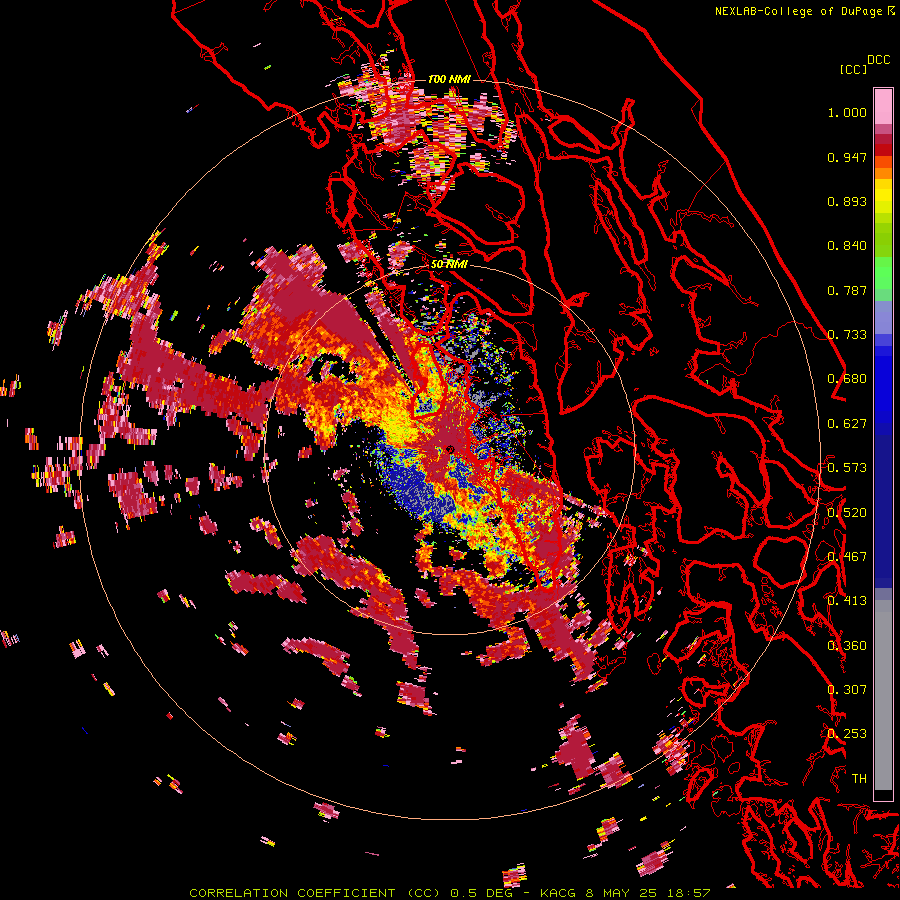Screen dimensions: 900x900
Task: Click the KACG station identifier
Action: [x=558, y=893]
